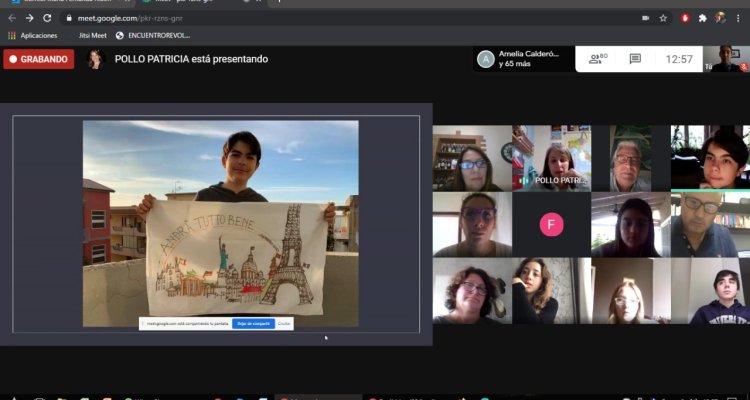Open the Extensions puzzle-piece menu
This screenshot has width=750, height=400.
(x=703, y=18)
